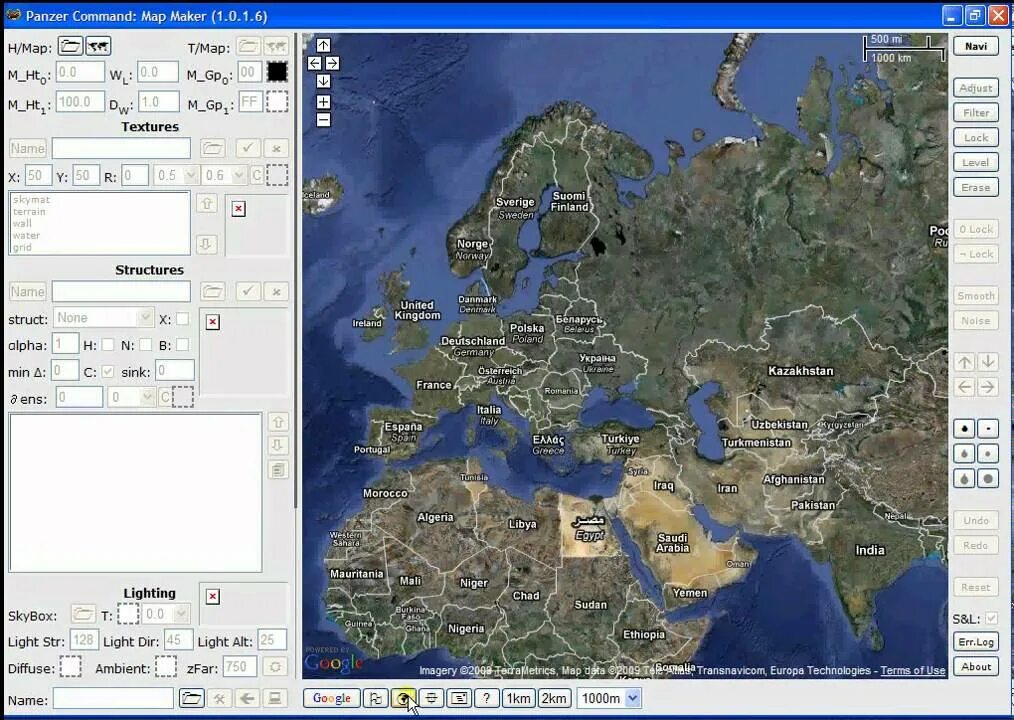Toggle the X checkbox beside struct
This screenshot has height=720, width=1014.
pos(183,318)
